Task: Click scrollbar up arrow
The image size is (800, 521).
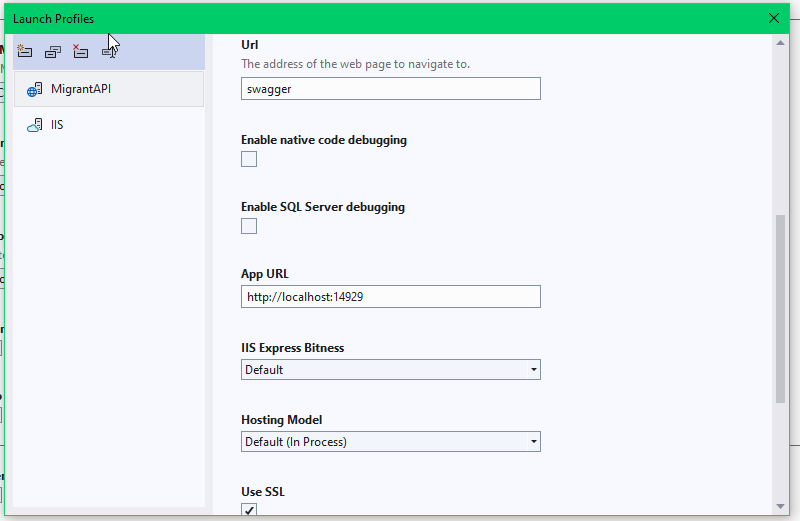Action: coord(780,43)
